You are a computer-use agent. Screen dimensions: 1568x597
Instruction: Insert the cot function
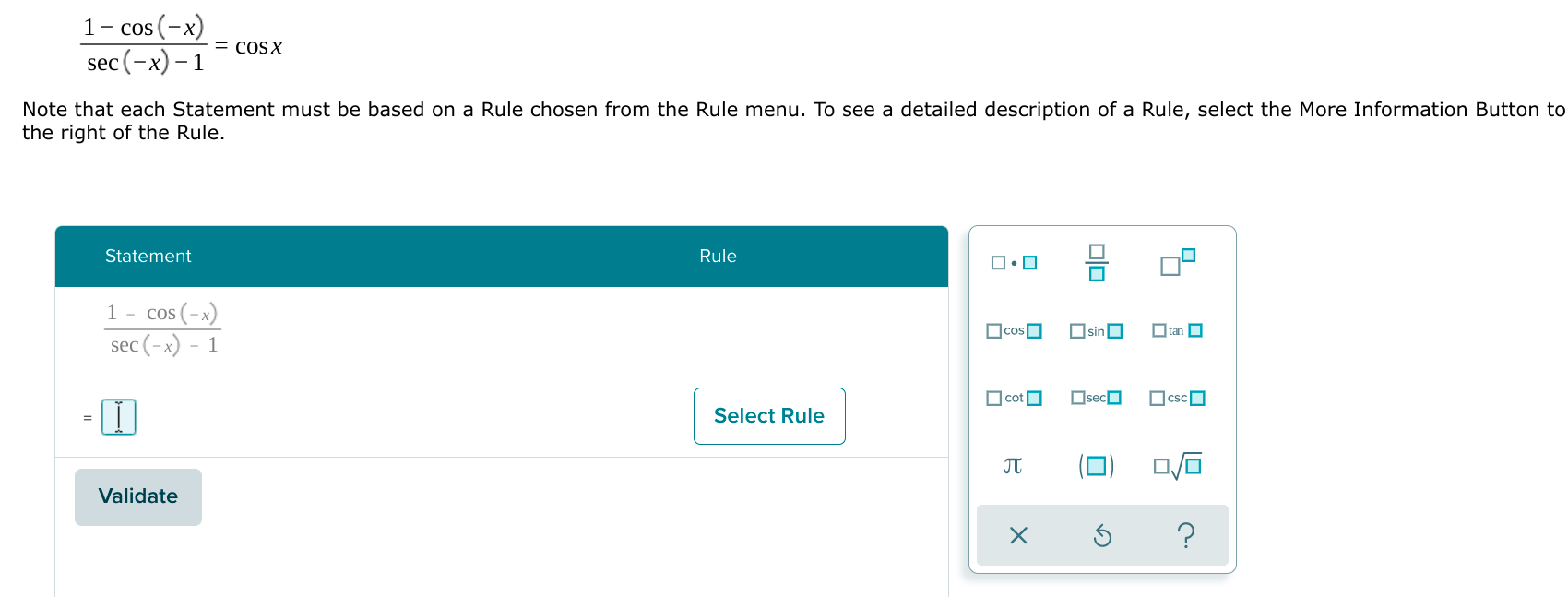(x=1014, y=398)
